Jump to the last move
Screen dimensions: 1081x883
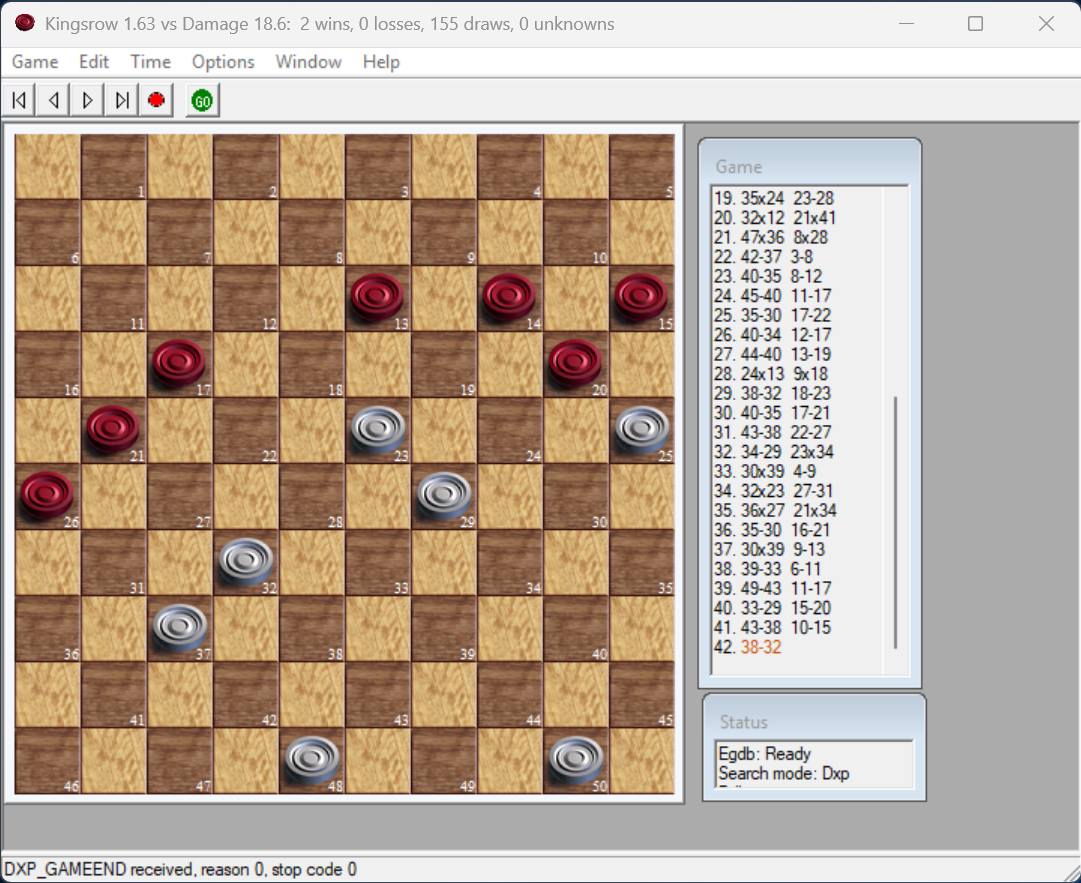122,101
